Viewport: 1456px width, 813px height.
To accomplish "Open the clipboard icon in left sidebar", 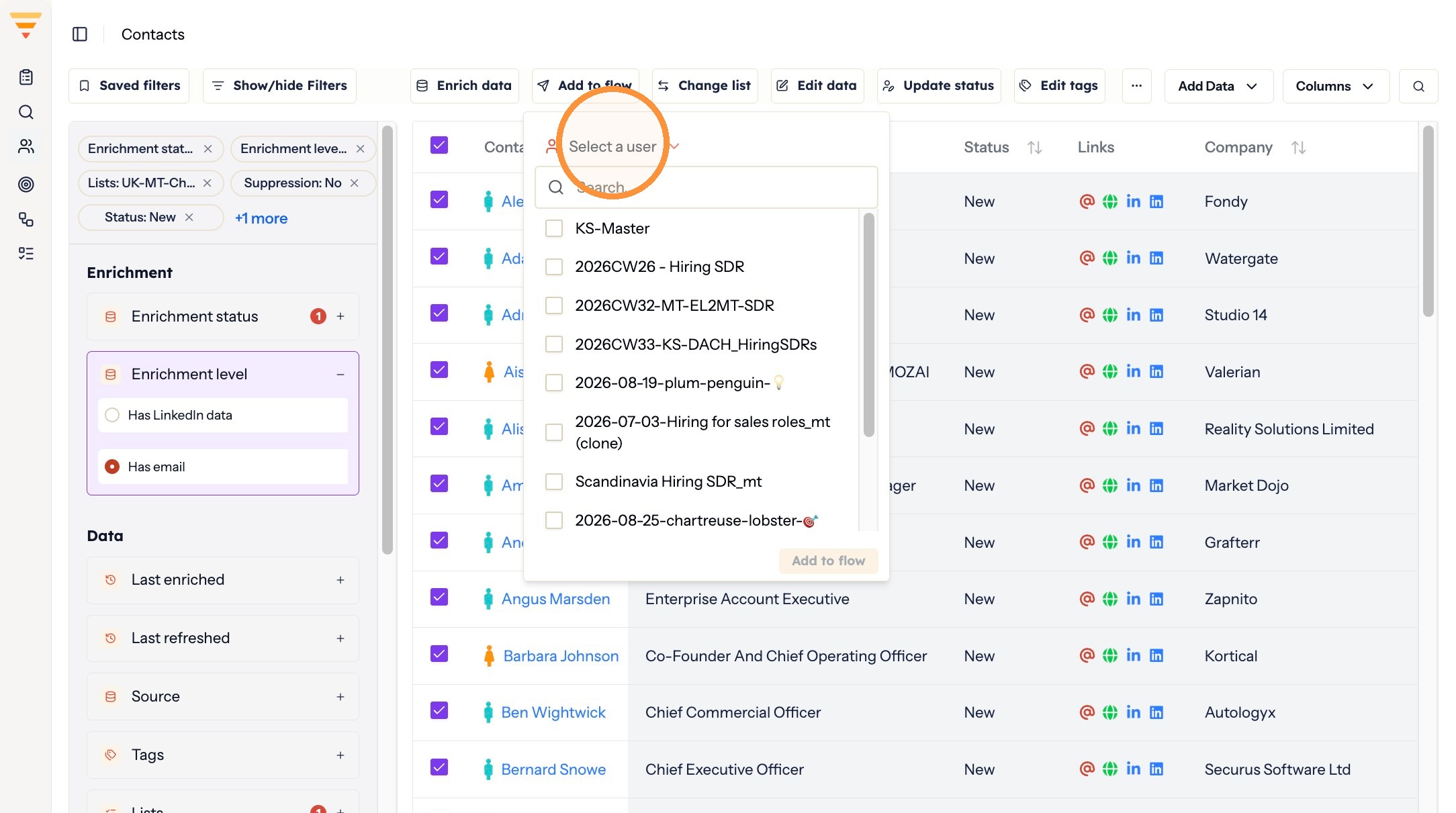I will 26,77.
